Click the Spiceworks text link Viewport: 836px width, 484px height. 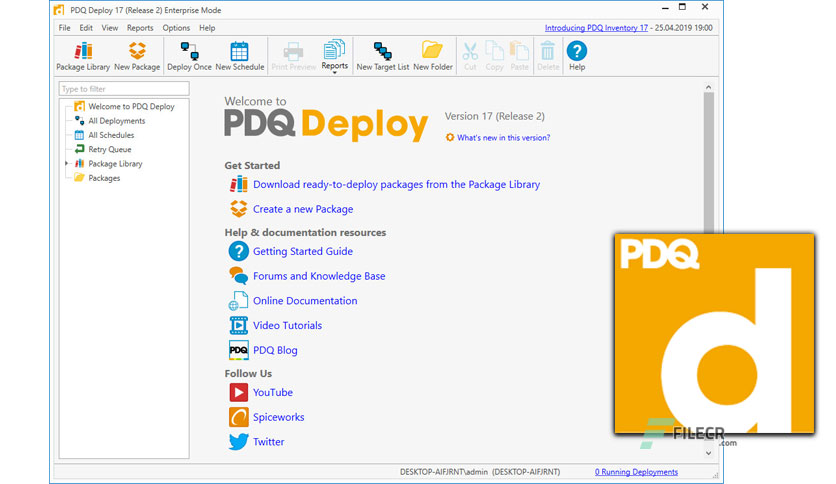click(278, 417)
